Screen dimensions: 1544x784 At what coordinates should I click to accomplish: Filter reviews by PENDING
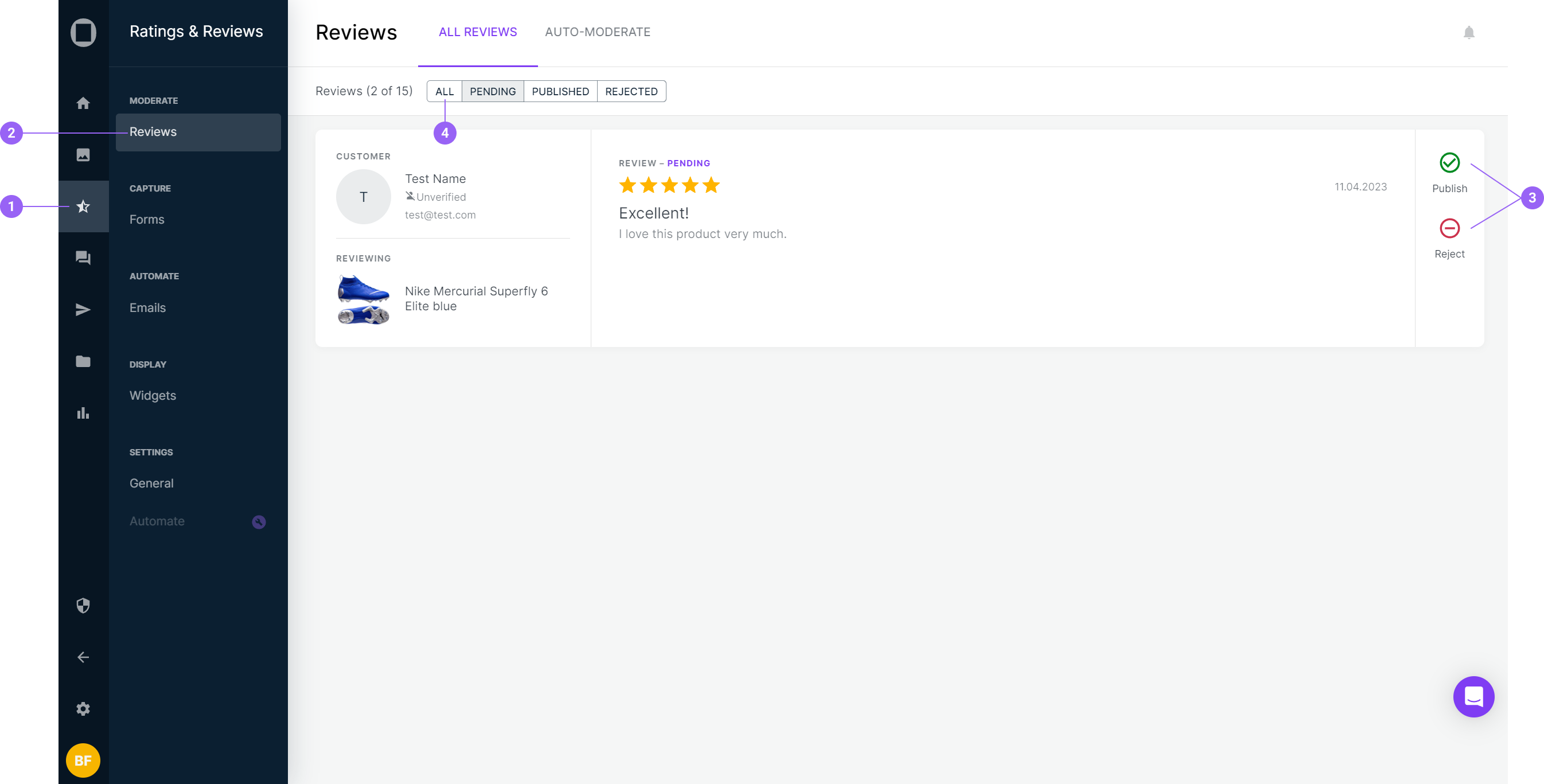[492, 91]
